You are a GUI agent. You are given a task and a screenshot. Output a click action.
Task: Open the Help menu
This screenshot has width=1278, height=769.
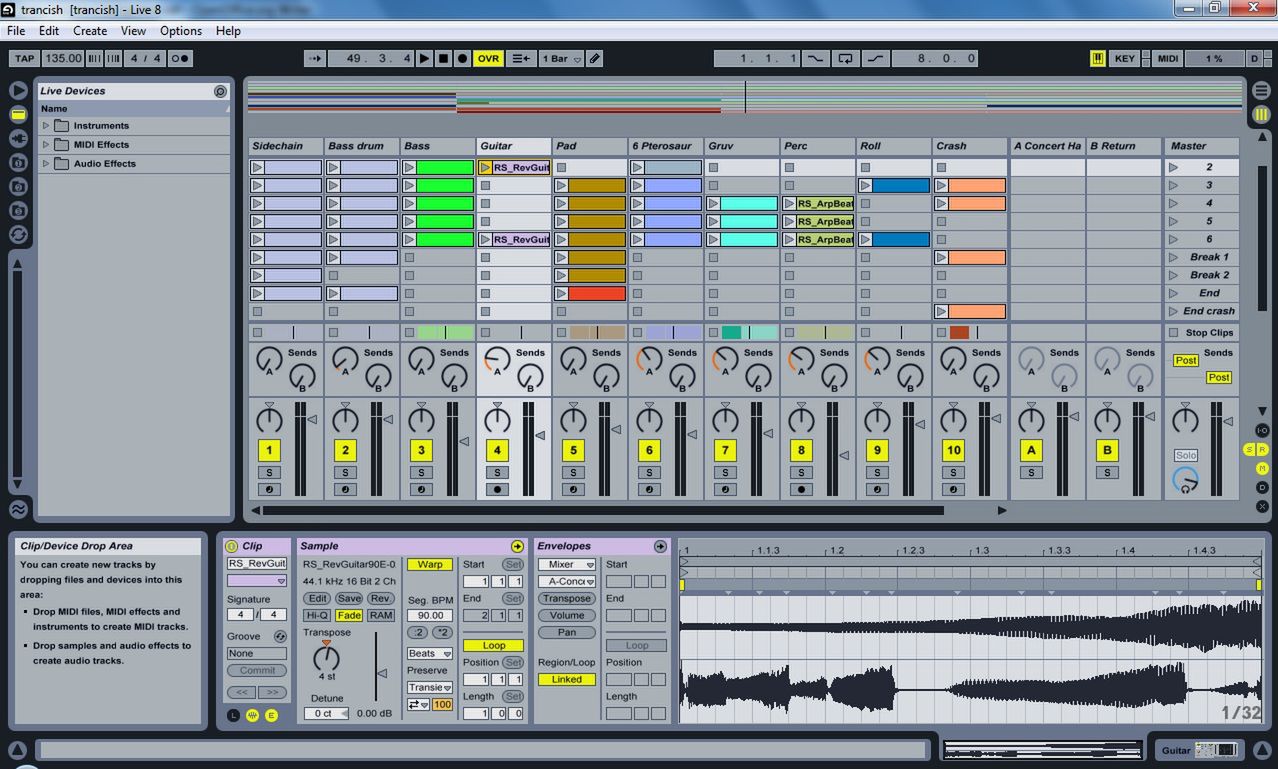(228, 31)
